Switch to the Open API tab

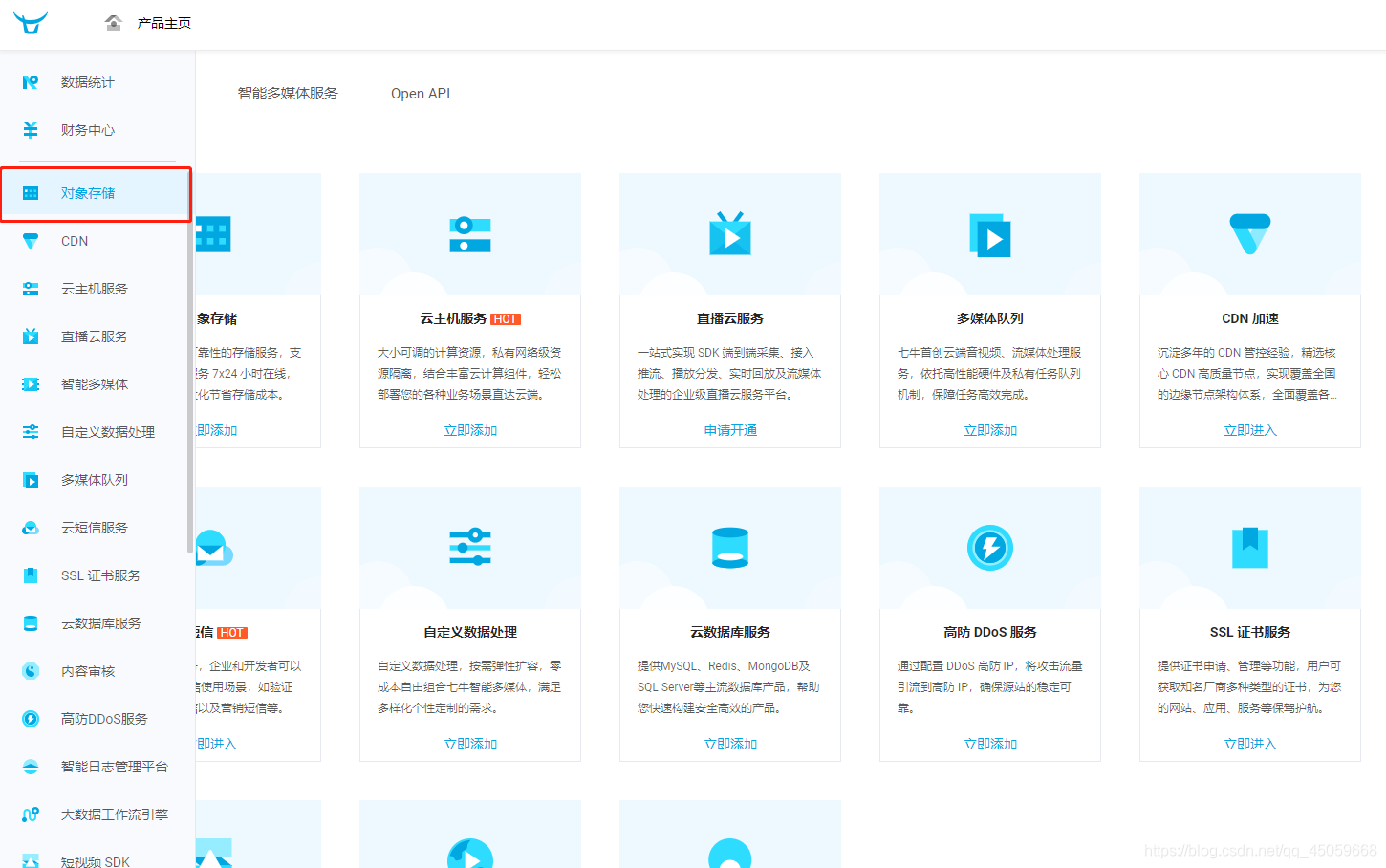[x=421, y=94]
